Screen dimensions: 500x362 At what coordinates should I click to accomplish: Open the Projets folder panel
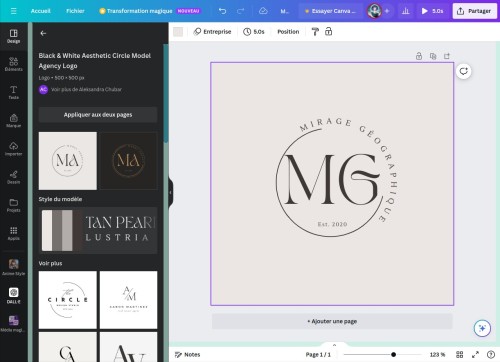(x=14, y=205)
